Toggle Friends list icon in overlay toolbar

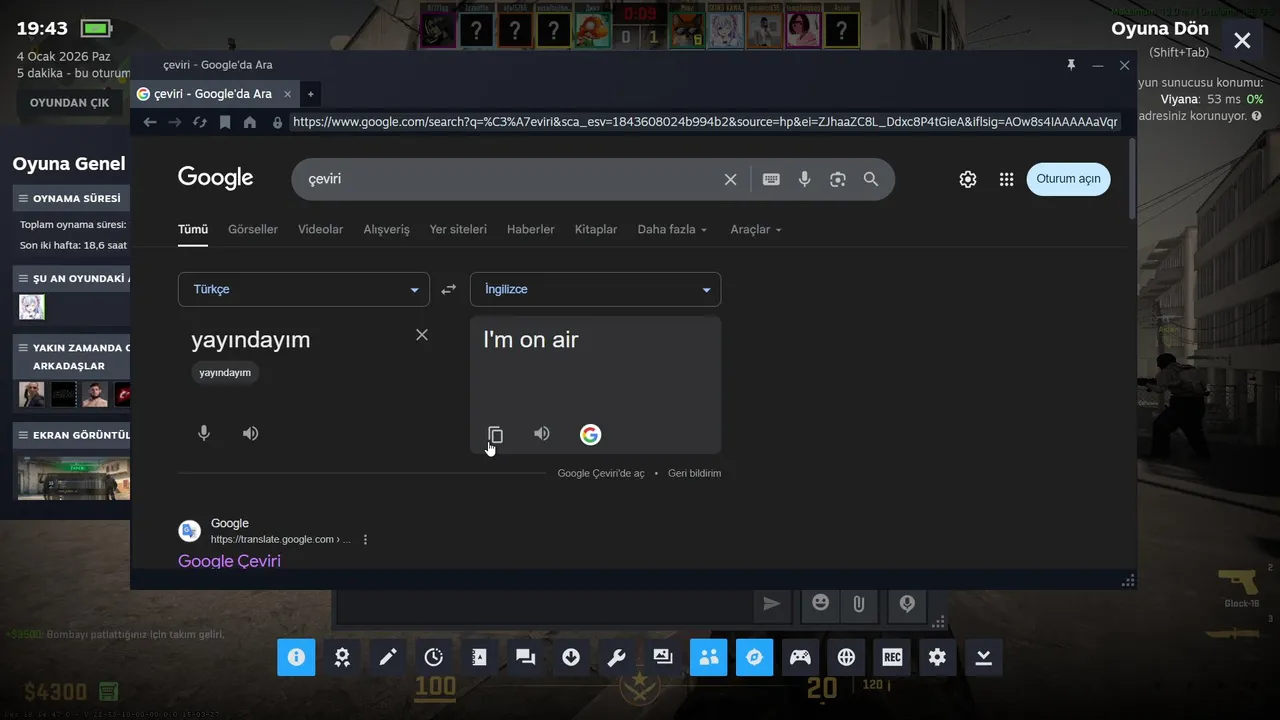[x=709, y=657]
